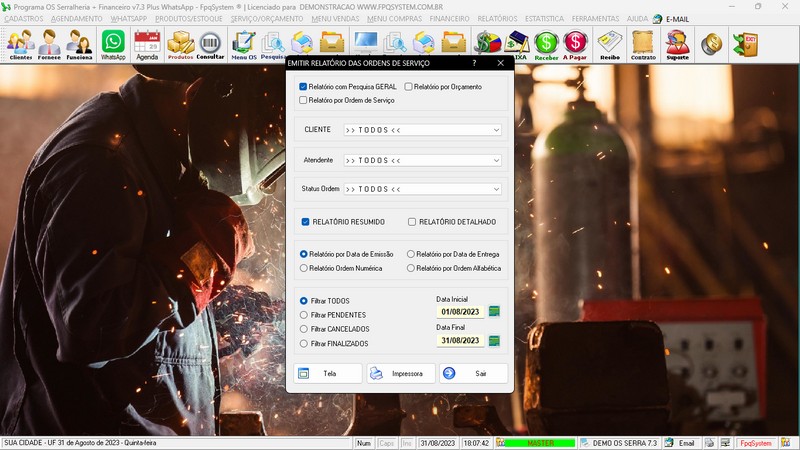Viewport: 800px width, 450px height.
Task: Click the dialog help question mark
Action: (x=474, y=63)
